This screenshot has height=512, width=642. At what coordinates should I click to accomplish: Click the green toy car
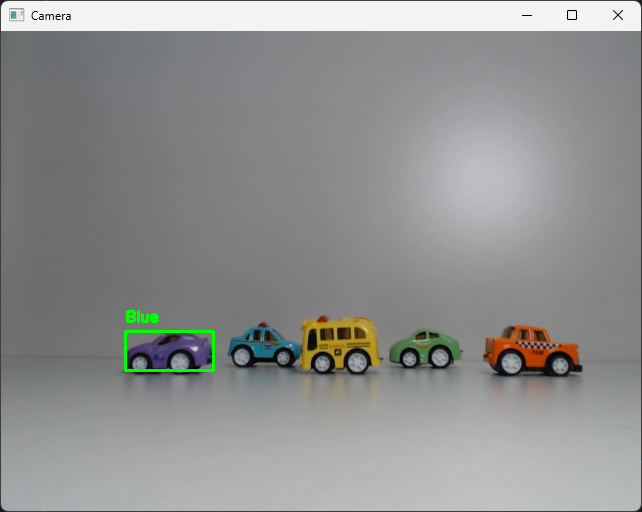425,349
